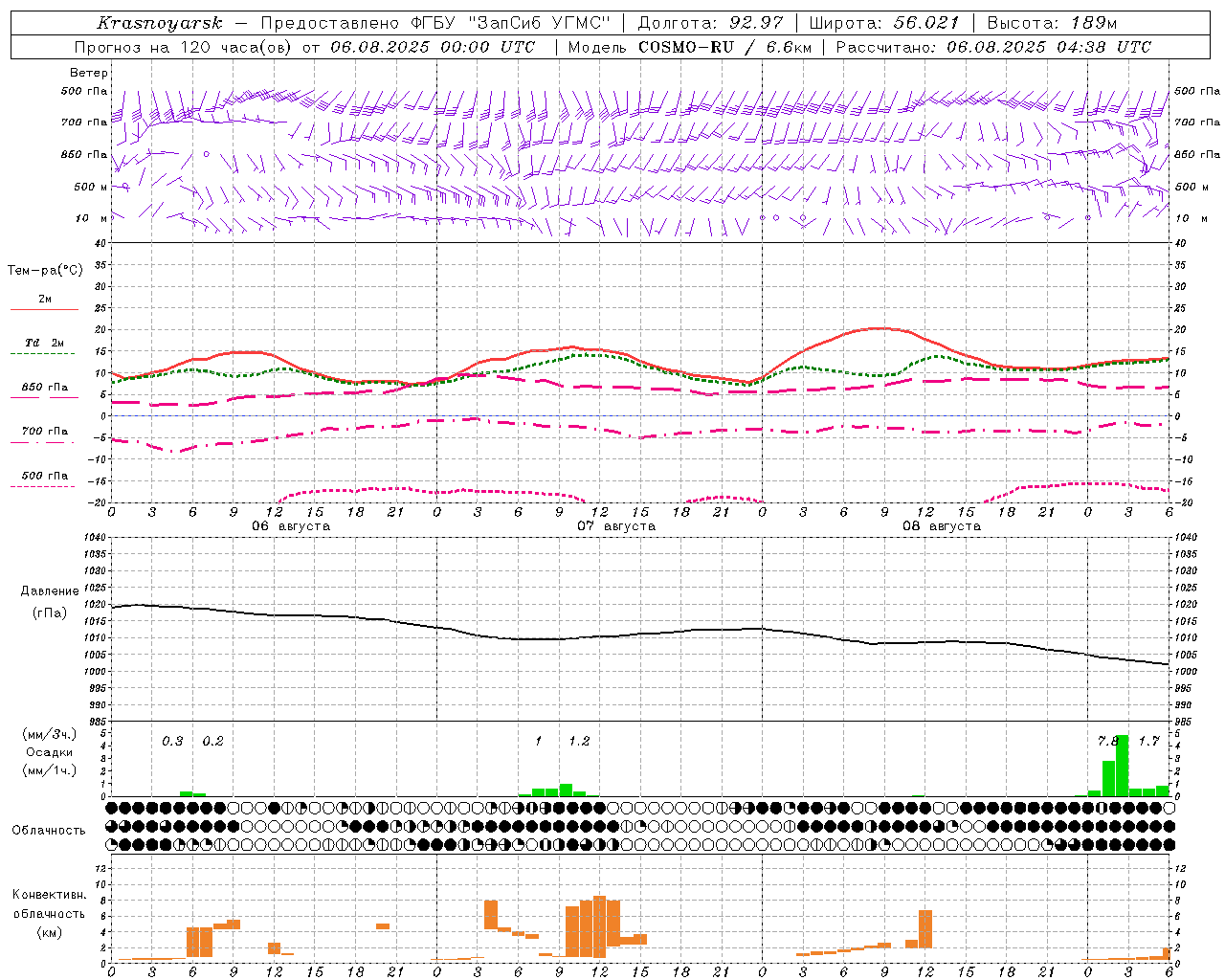Click the "Тем-ра(°C)" temperature label

(45, 271)
